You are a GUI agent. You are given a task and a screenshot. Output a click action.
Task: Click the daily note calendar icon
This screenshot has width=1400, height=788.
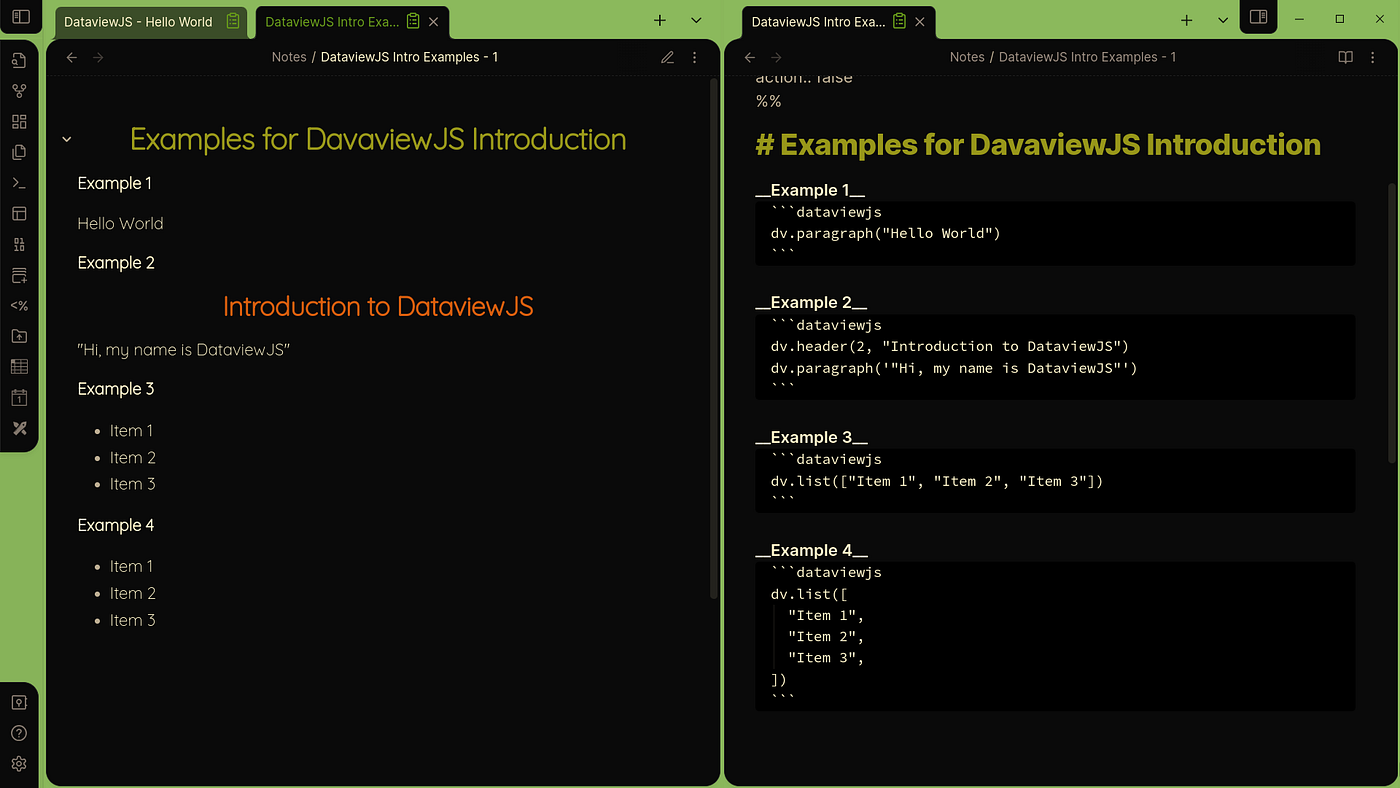pos(19,398)
